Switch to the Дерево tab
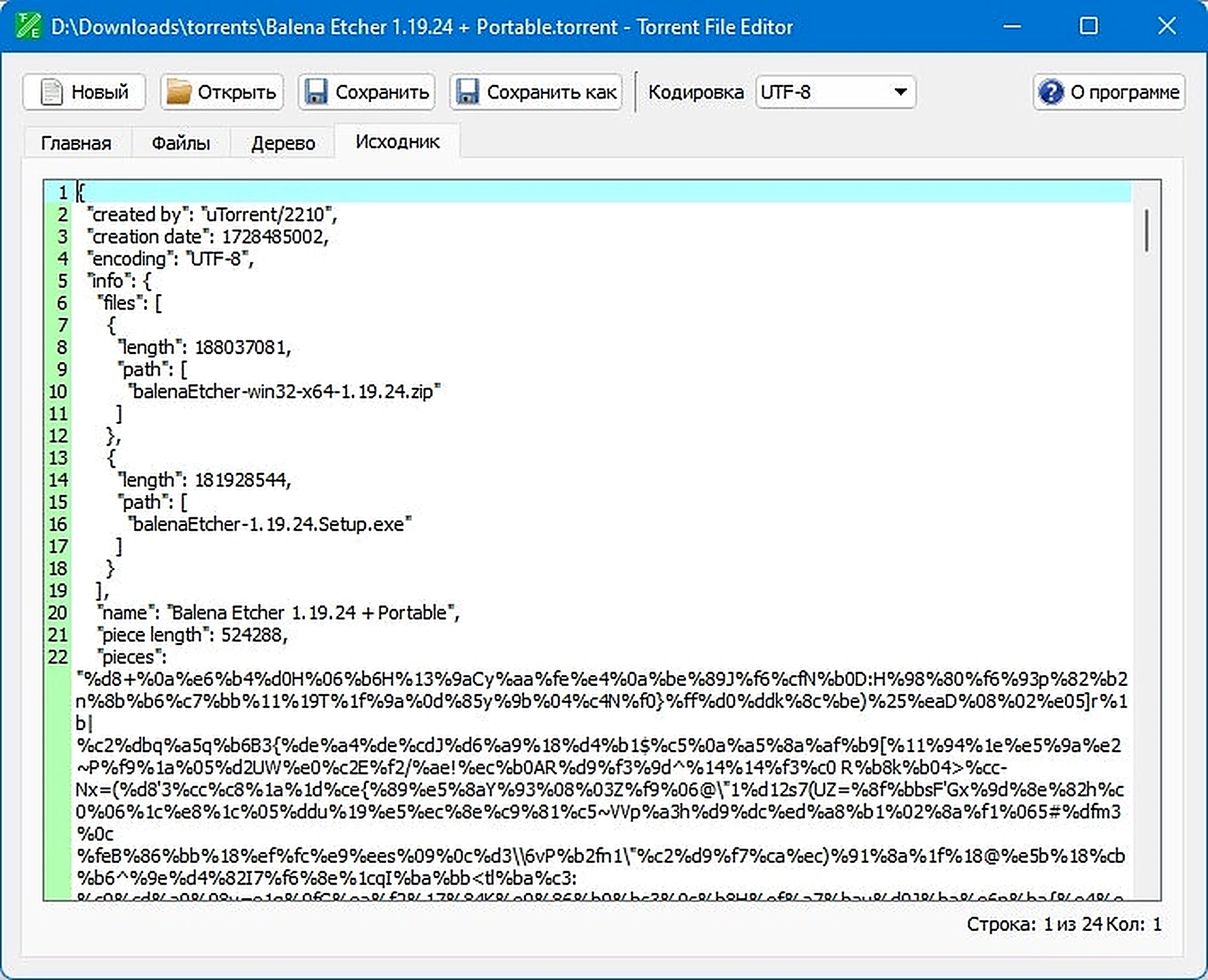This screenshot has width=1208, height=980. coord(283,143)
